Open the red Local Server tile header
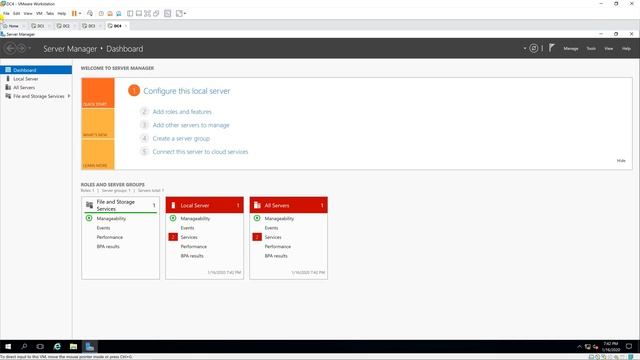Image resolution: width=640 pixels, height=360 pixels. click(x=204, y=205)
